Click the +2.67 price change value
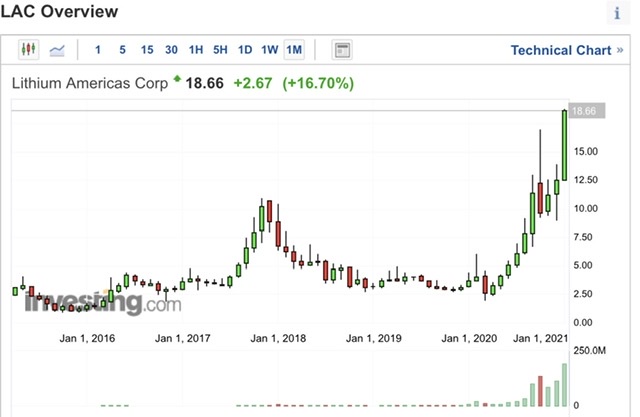 pyautogui.click(x=253, y=83)
